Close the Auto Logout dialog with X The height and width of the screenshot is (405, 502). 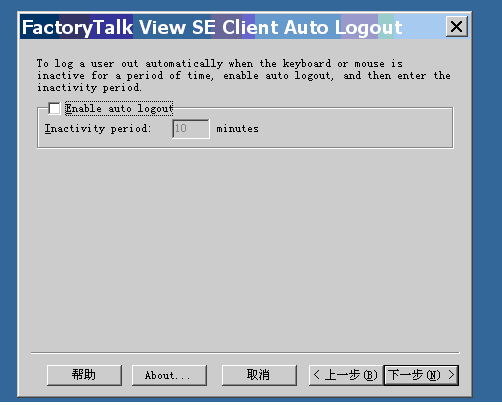[x=457, y=26]
